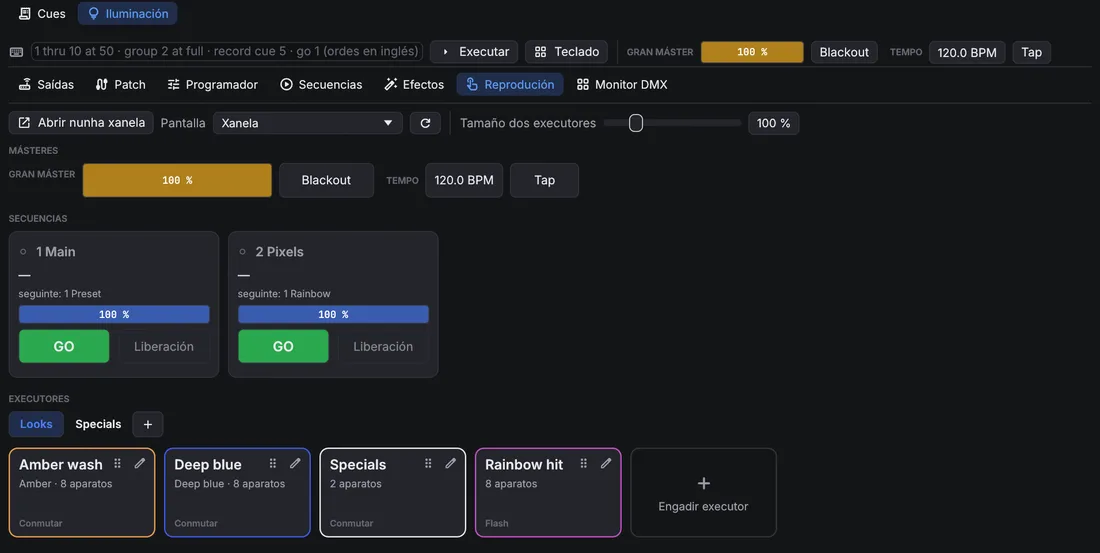Screen dimensions: 1100x553
Task: Click the 1 Main sequence title
Action: (x=55, y=251)
